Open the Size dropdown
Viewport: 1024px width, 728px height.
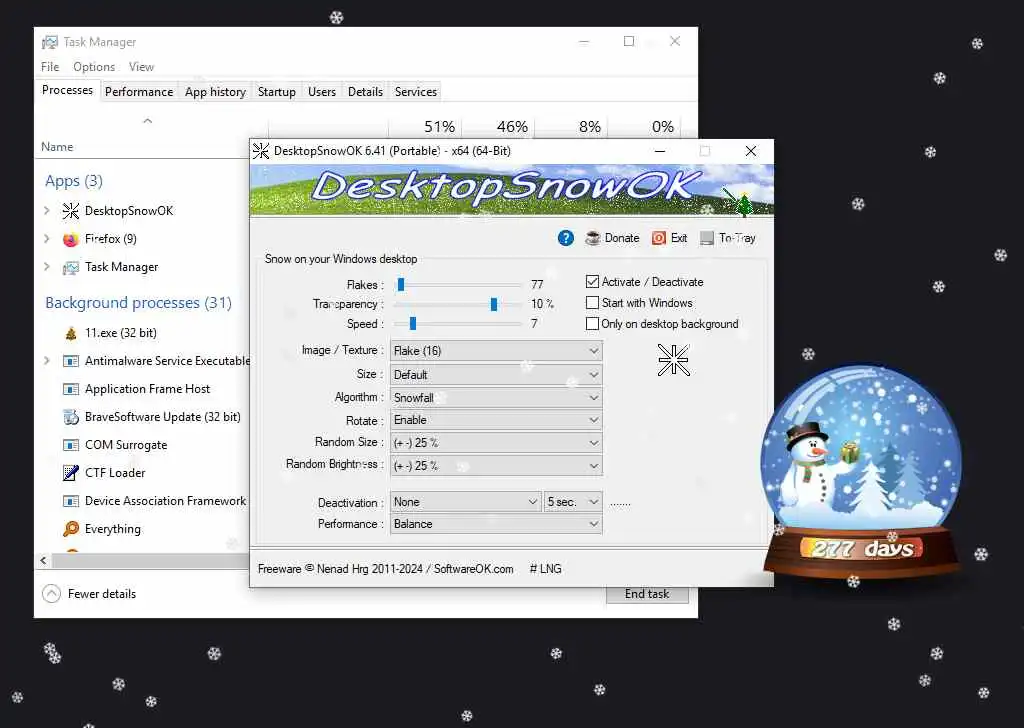tap(496, 375)
